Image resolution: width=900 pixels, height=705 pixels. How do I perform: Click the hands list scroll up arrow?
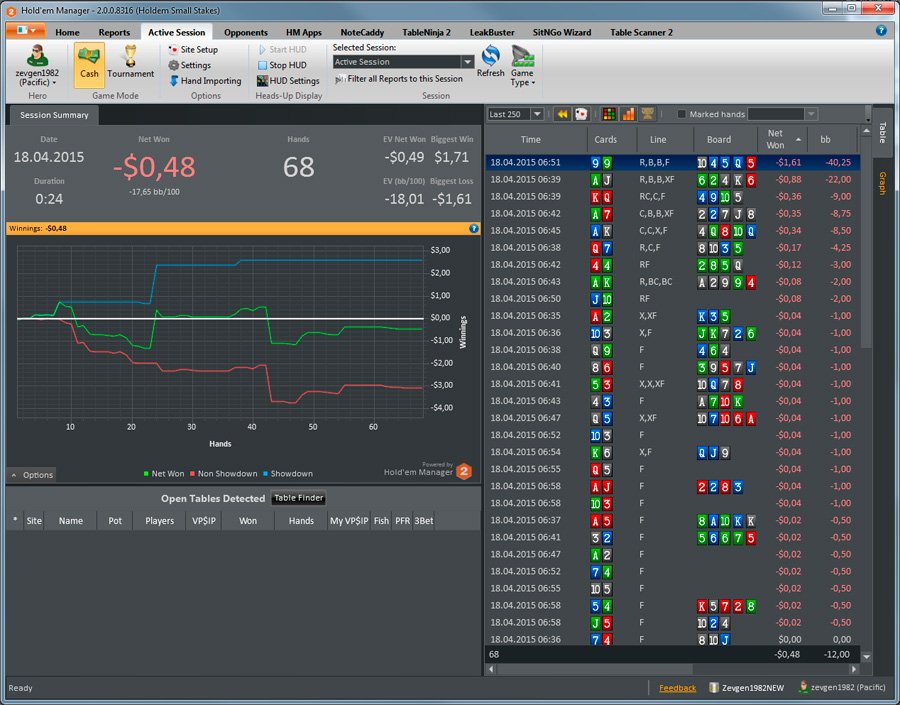point(866,132)
